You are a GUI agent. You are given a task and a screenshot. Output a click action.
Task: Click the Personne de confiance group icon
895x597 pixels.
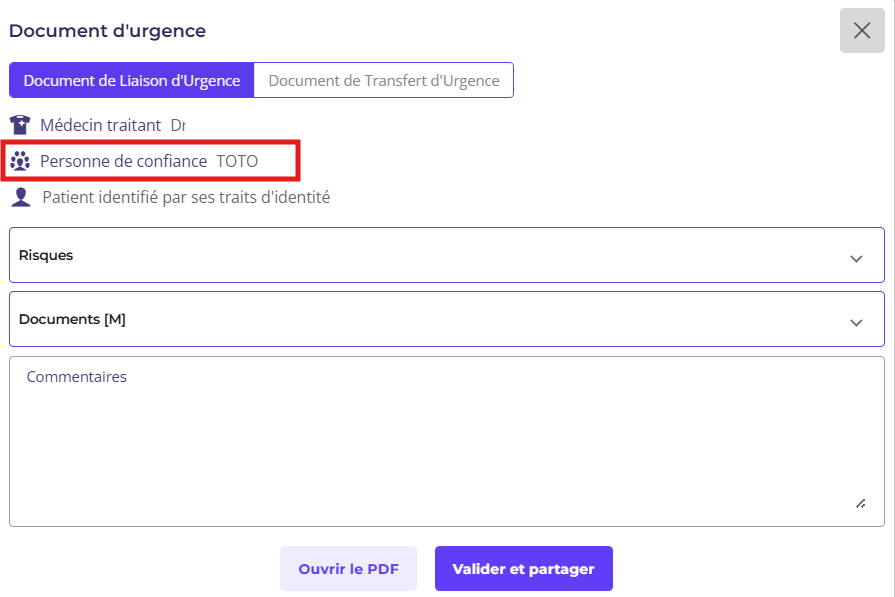coord(20,161)
